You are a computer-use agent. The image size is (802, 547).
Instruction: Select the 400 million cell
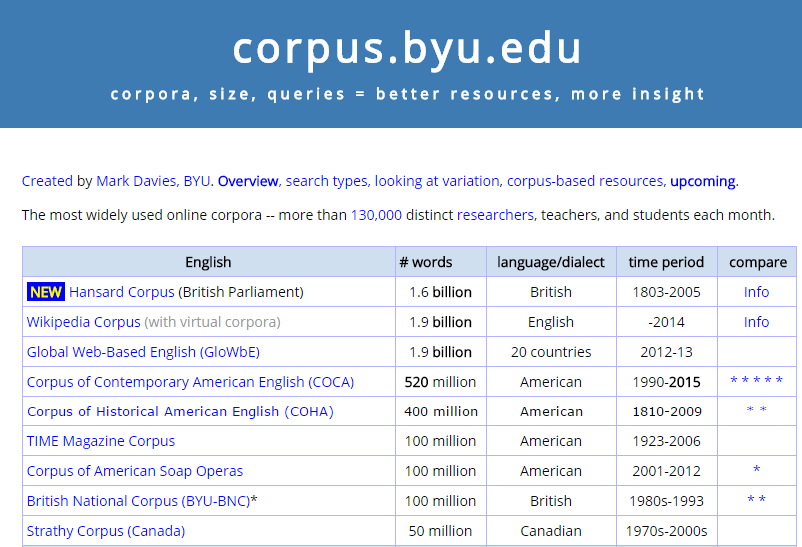(440, 411)
